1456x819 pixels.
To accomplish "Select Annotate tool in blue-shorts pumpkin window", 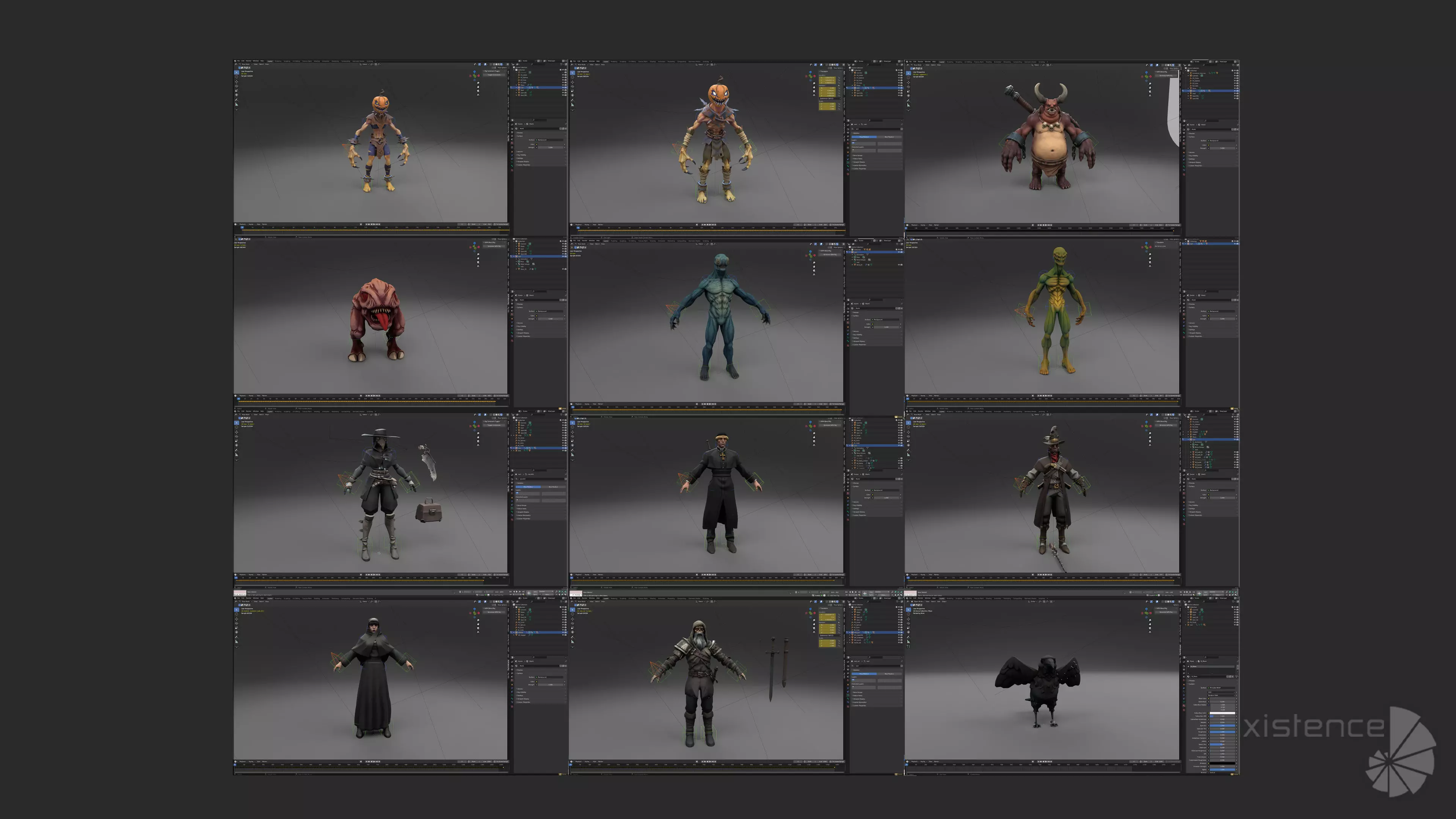I will click(237, 100).
